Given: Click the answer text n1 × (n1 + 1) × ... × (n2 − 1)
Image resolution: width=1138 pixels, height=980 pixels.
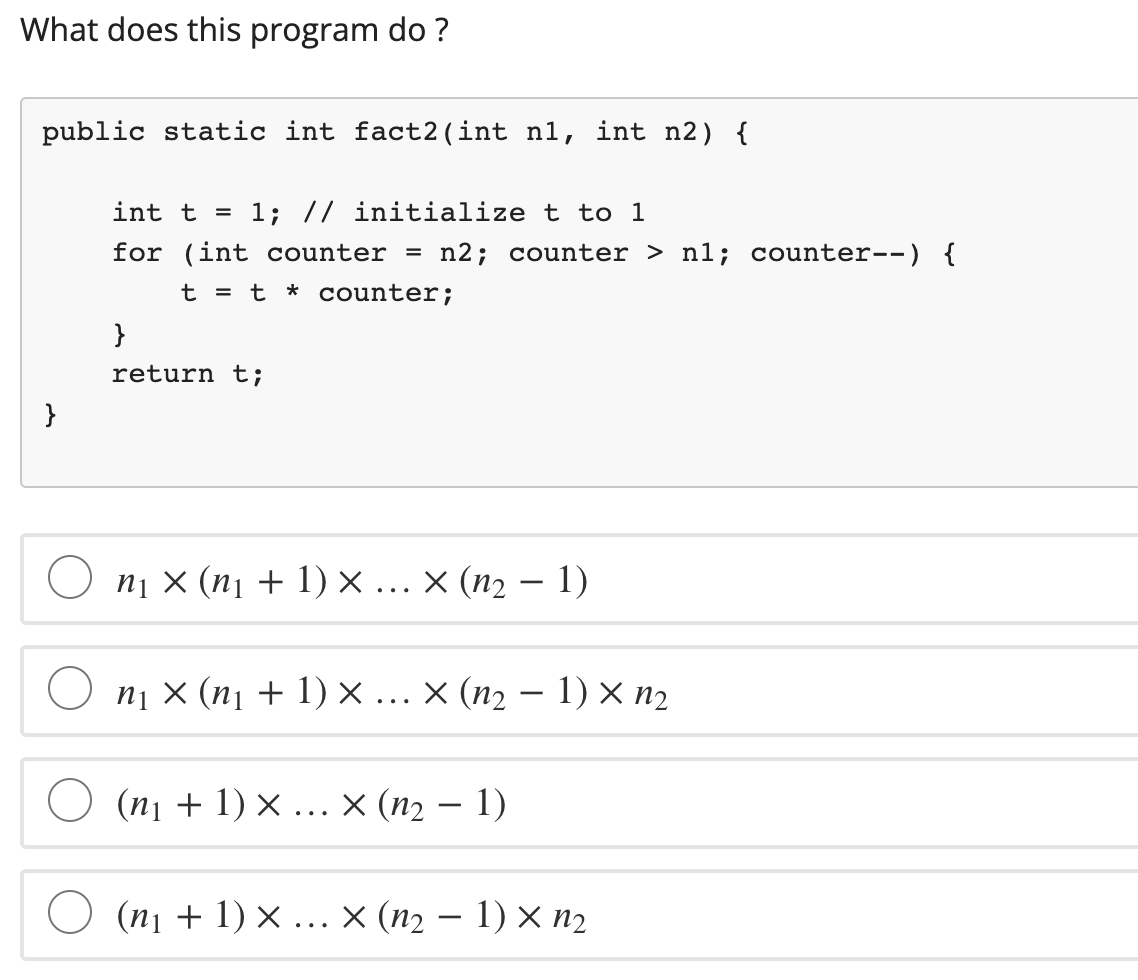Looking at the screenshot, I should point(350,580).
